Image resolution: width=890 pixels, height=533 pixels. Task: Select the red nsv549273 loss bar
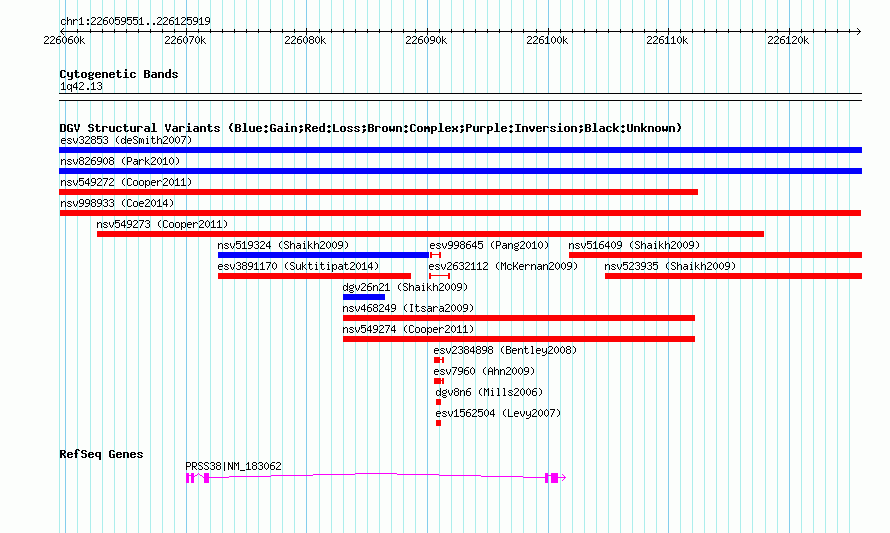coord(430,234)
